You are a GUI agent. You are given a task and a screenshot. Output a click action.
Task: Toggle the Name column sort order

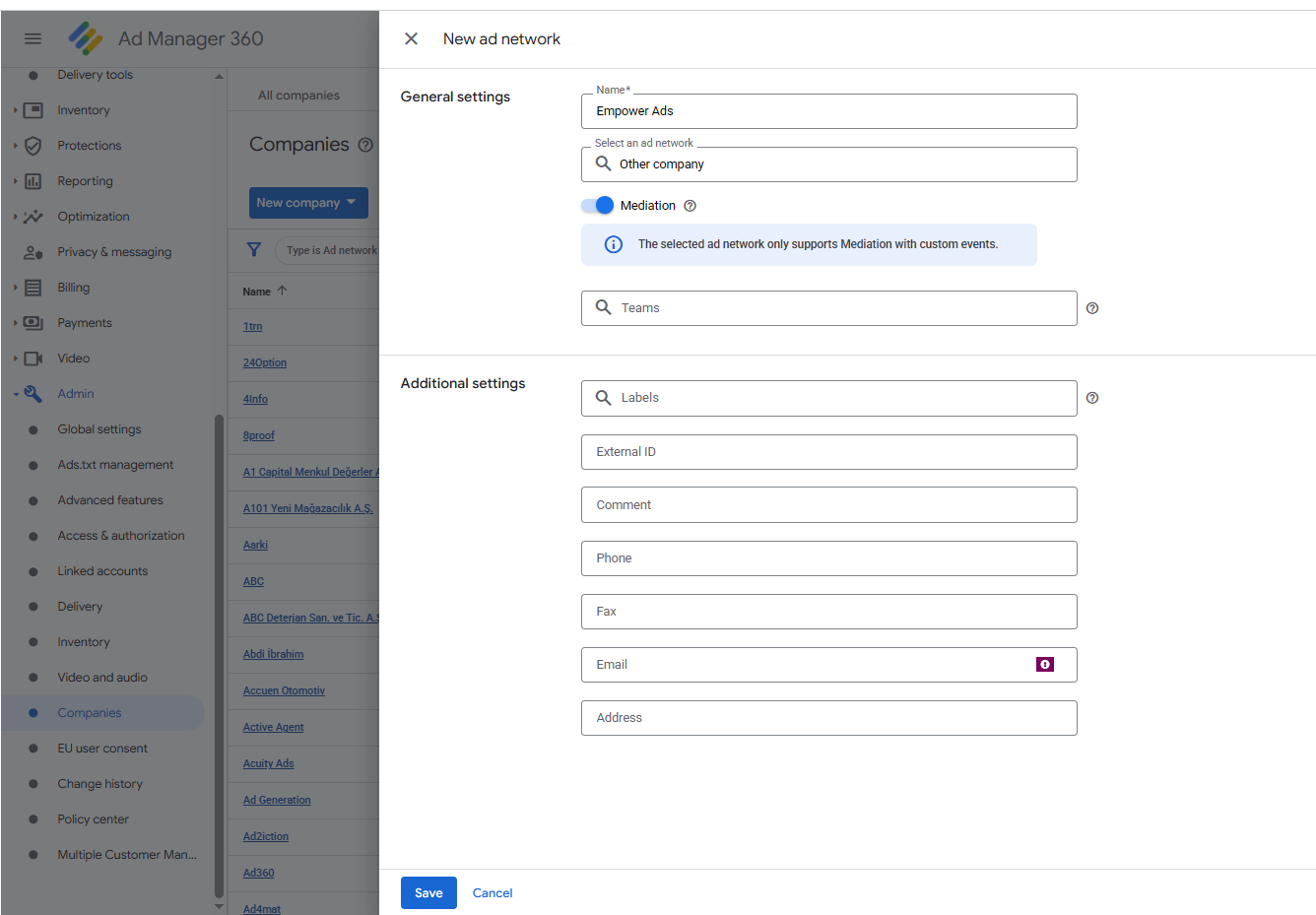click(259, 291)
